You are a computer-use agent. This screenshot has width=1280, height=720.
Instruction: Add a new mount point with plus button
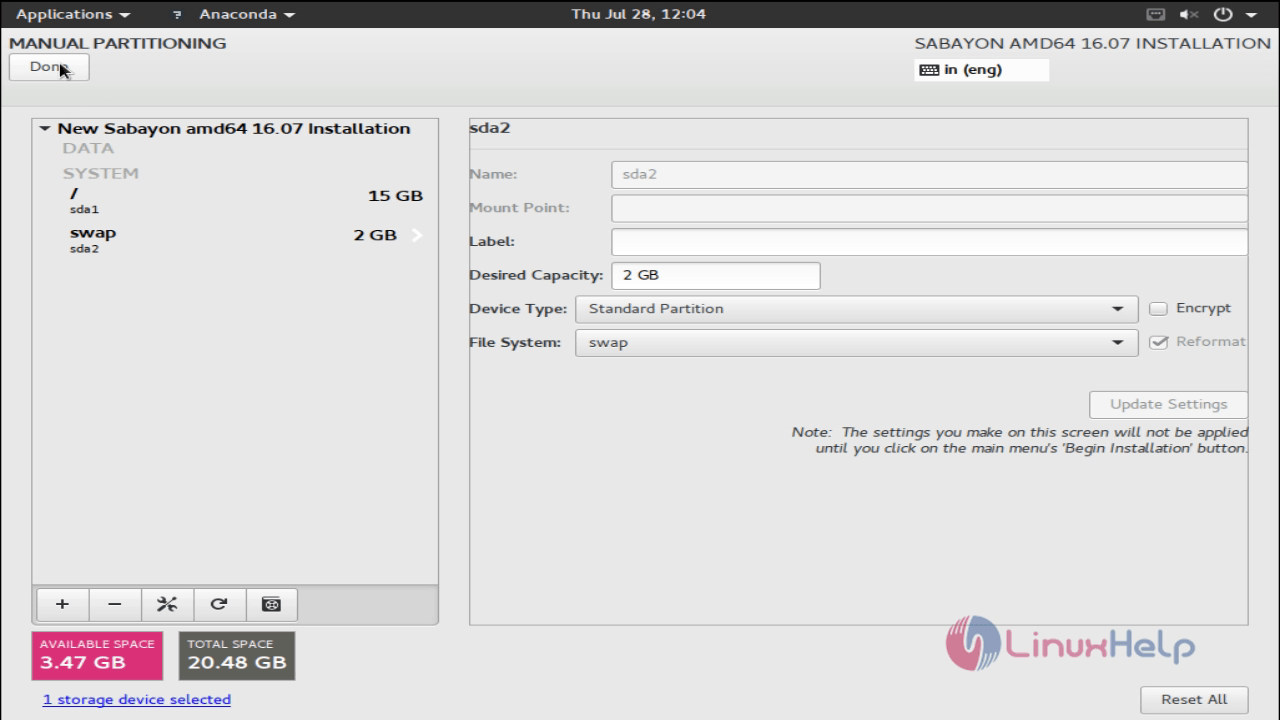click(62, 604)
